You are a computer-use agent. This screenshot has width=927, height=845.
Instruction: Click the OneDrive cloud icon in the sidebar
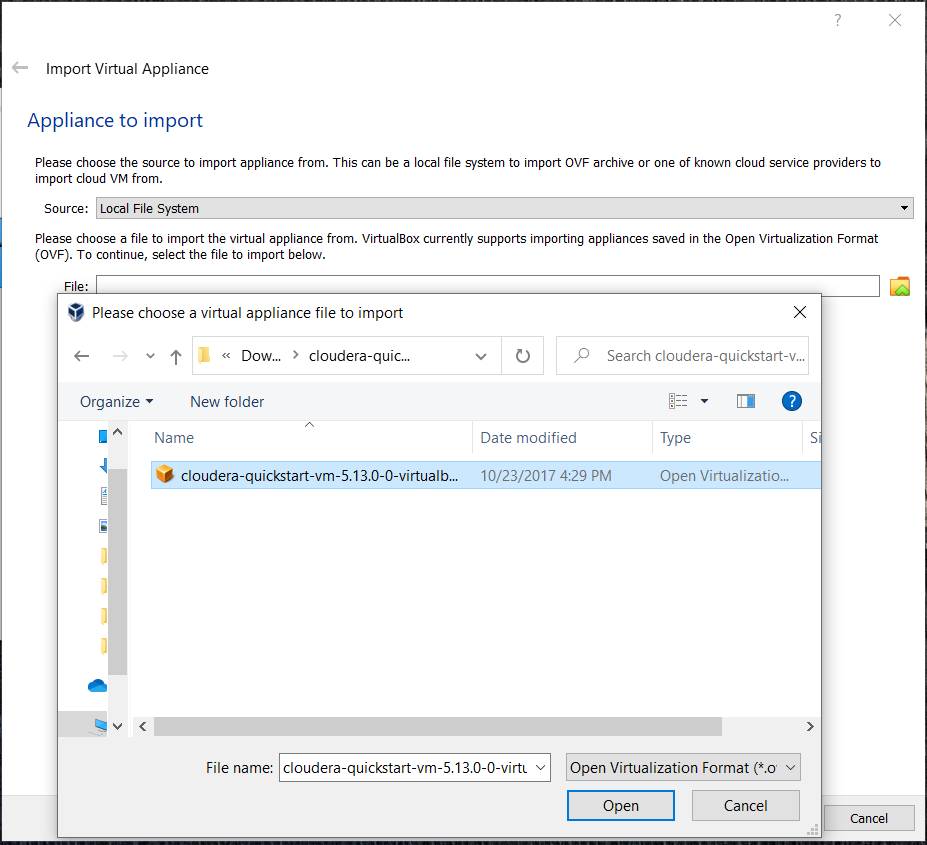[96, 685]
